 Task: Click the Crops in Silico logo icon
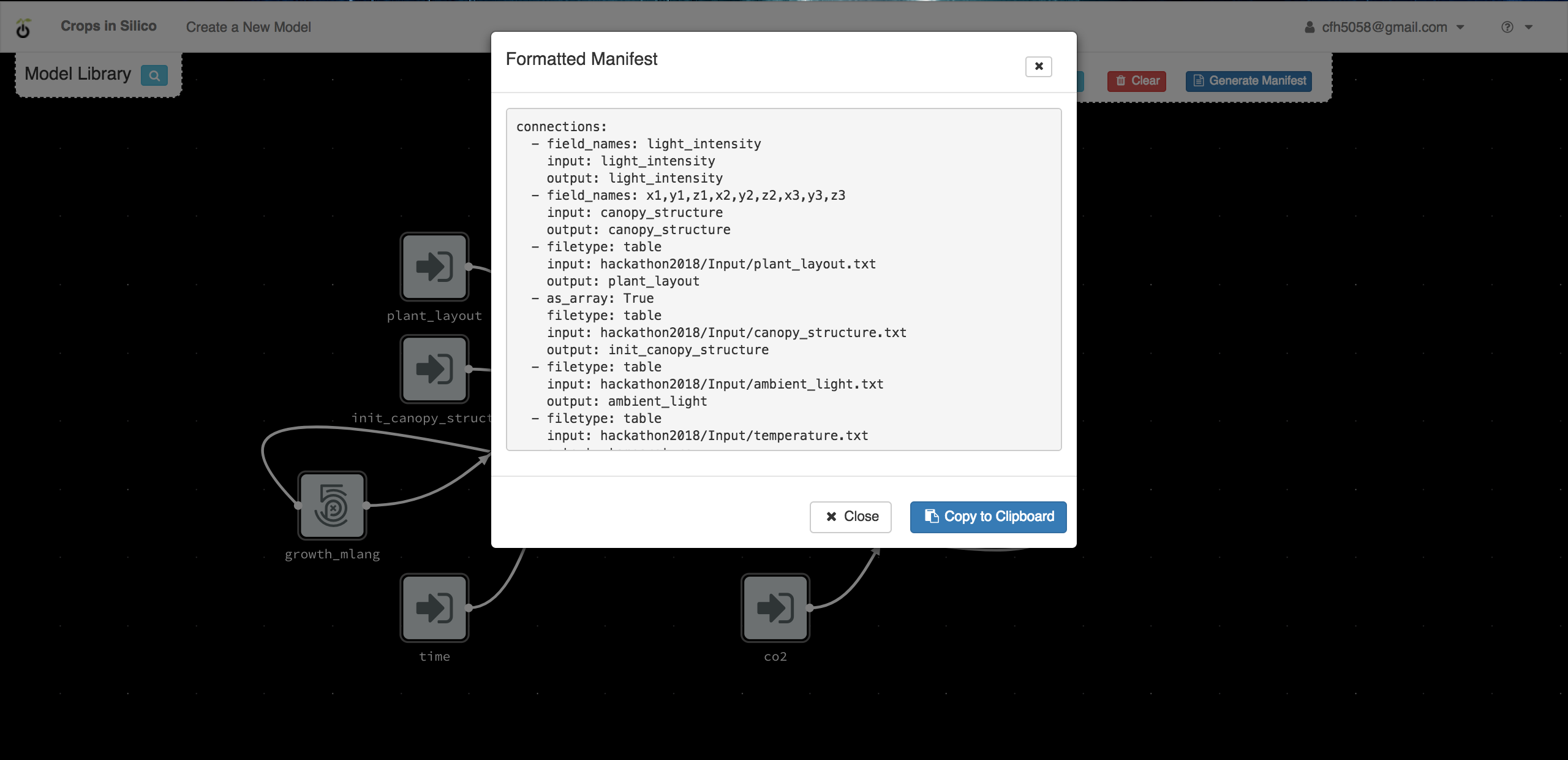coord(23,28)
